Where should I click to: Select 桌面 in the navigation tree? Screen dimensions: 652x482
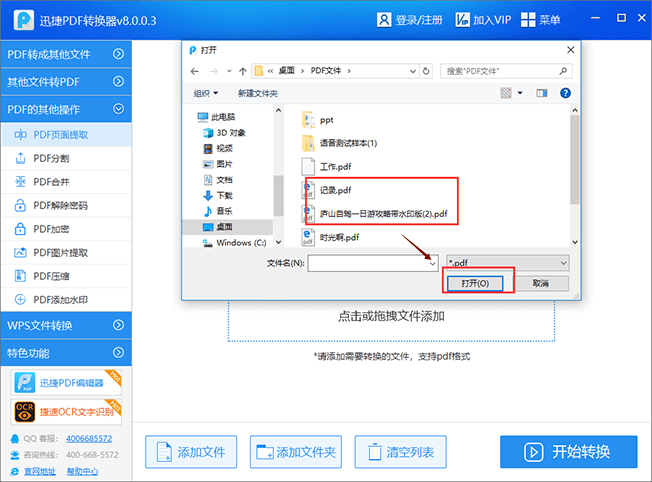coord(226,227)
